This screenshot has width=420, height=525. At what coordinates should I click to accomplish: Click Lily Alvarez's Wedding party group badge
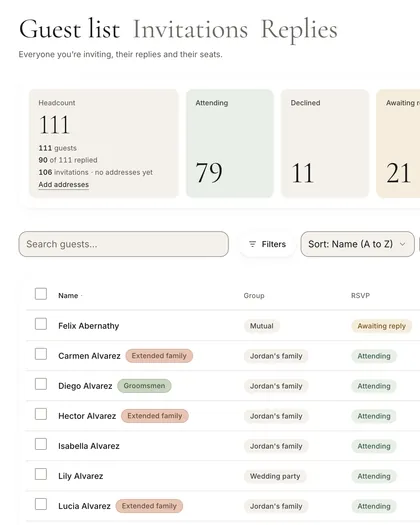point(275,476)
